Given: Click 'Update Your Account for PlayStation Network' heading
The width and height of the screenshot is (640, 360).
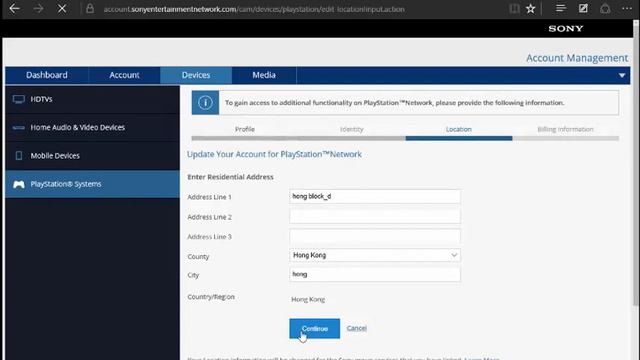Looking at the screenshot, I should [274, 154].
